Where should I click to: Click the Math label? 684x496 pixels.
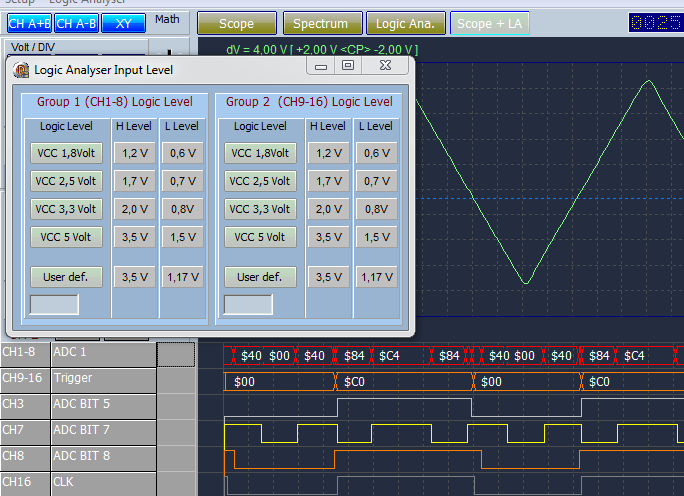pos(168,20)
